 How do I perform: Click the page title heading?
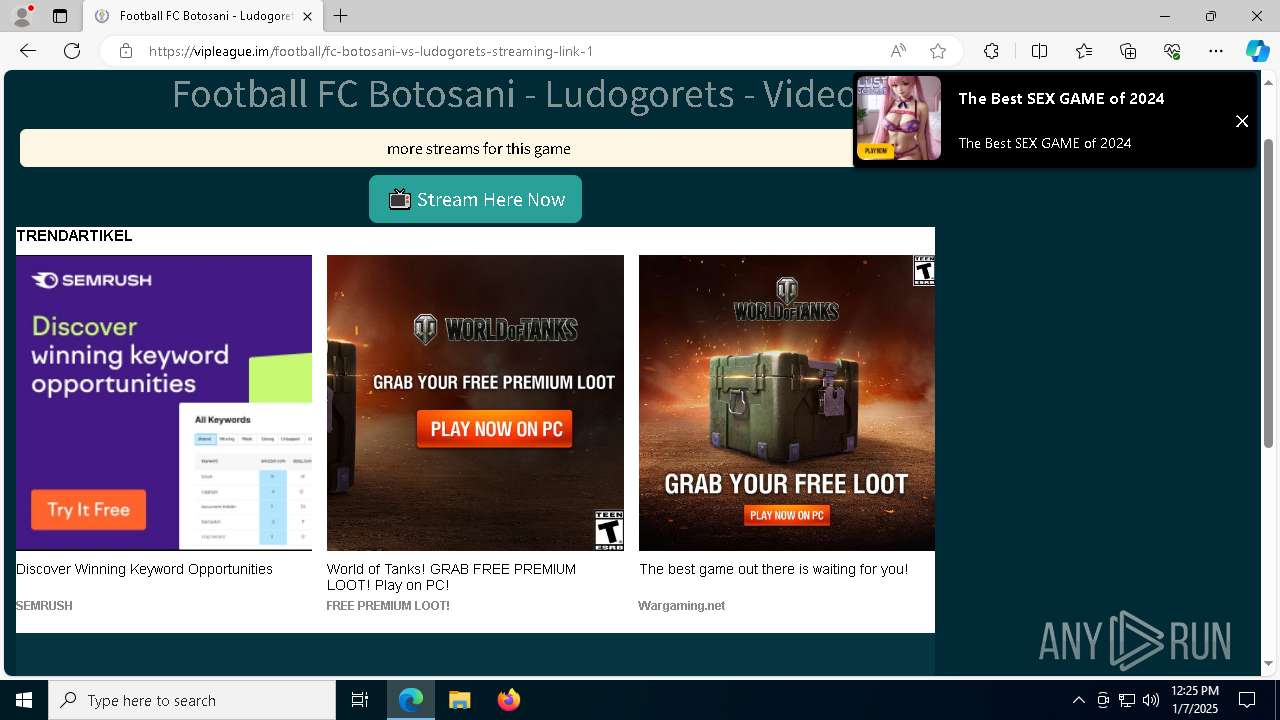click(x=512, y=93)
